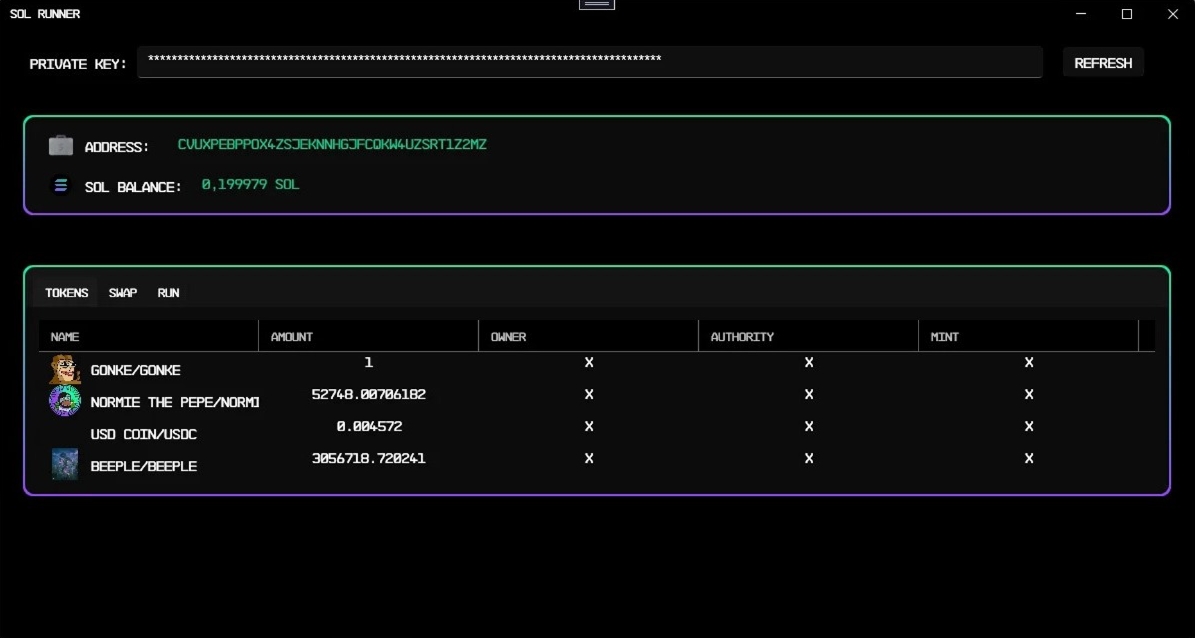Viewport: 1195px width, 638px height.
Task: Select the BEEPLE token artwork icon
Action: coord(64,462)
